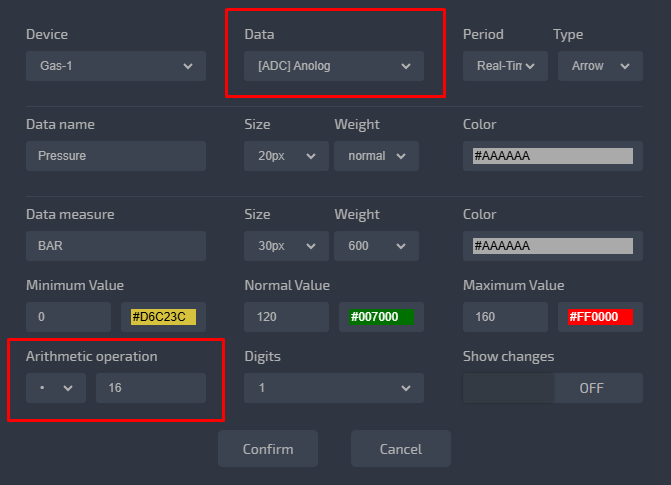Pick the red #FF0000 maximum color

pyautogui.click(x=600, y=317)
